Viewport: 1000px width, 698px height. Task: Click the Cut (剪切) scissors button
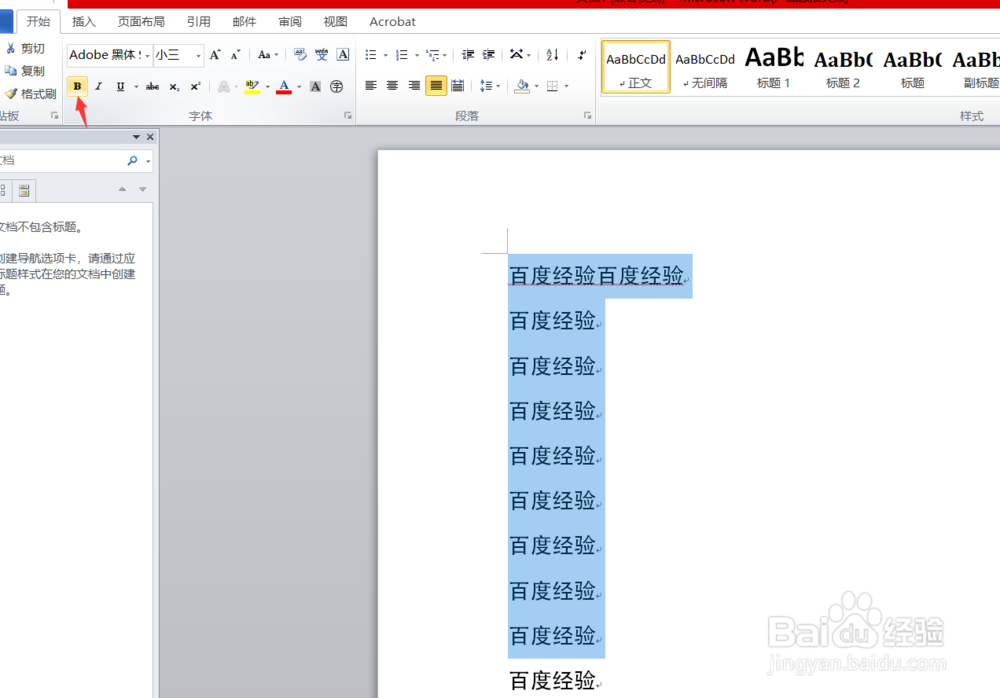(x=26, y=48)
